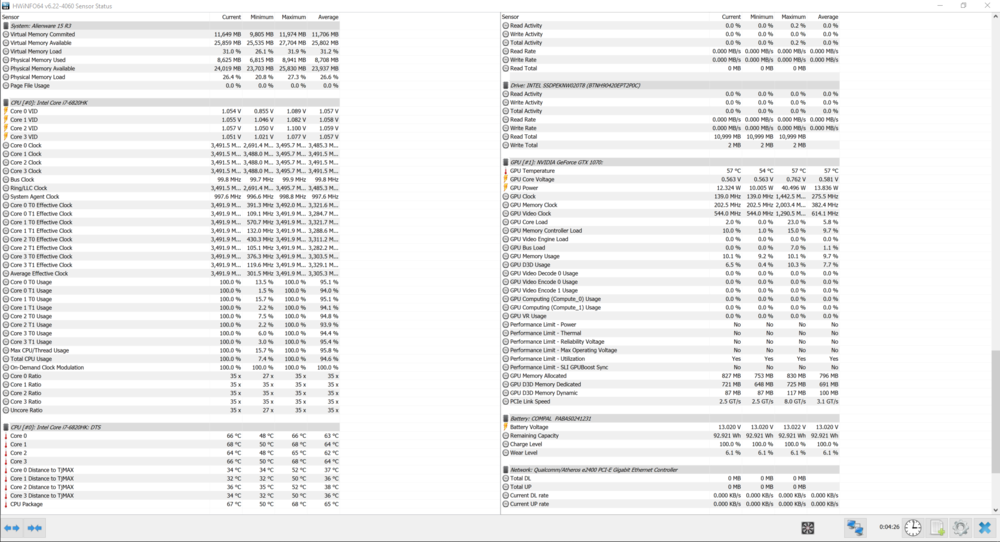
Task: Collapse the GPU [#1] NVIDIA GeForce GTX 1070 section
Action: (505, 162)
